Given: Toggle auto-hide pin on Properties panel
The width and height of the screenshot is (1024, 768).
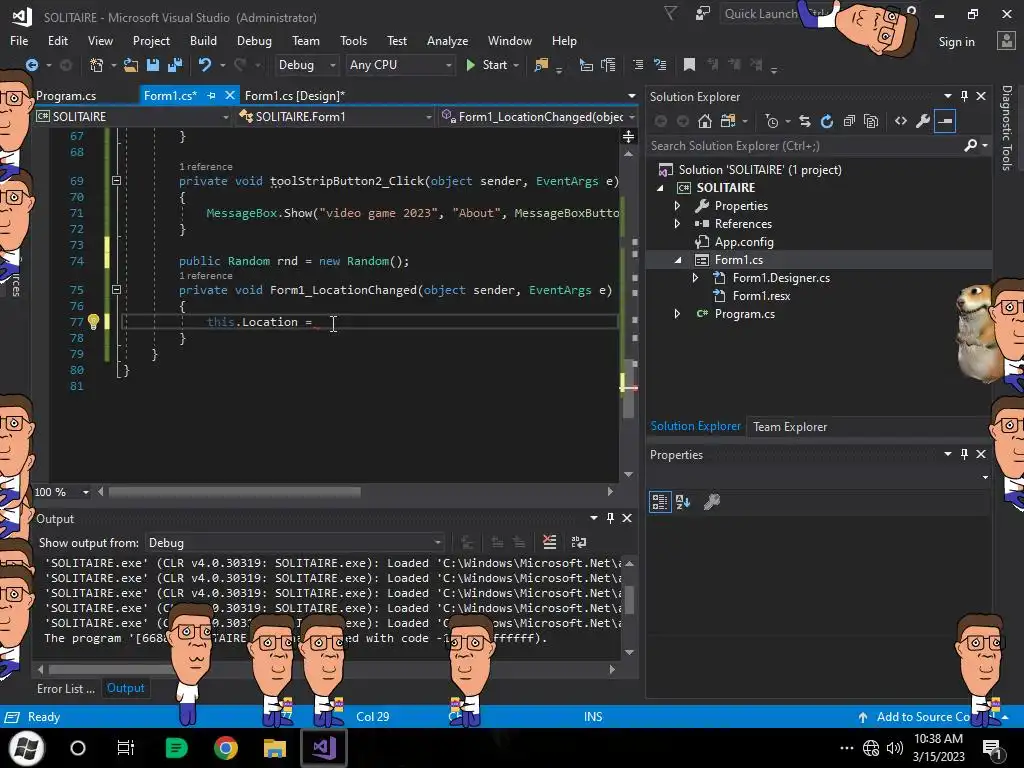Looking at the screenshot, I should (x=965, y=454).
